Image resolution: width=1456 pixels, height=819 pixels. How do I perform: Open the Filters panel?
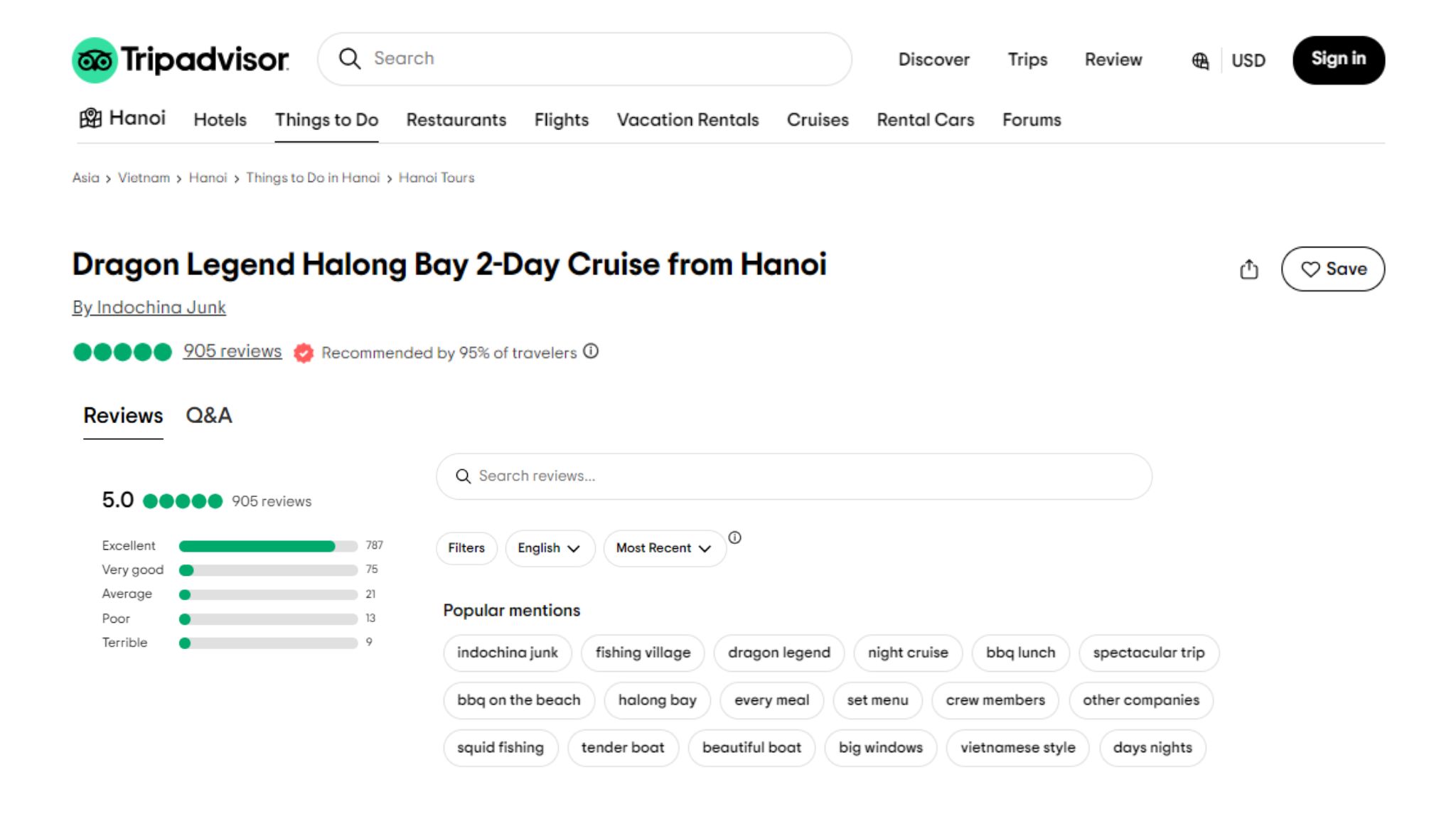(466, 547)
